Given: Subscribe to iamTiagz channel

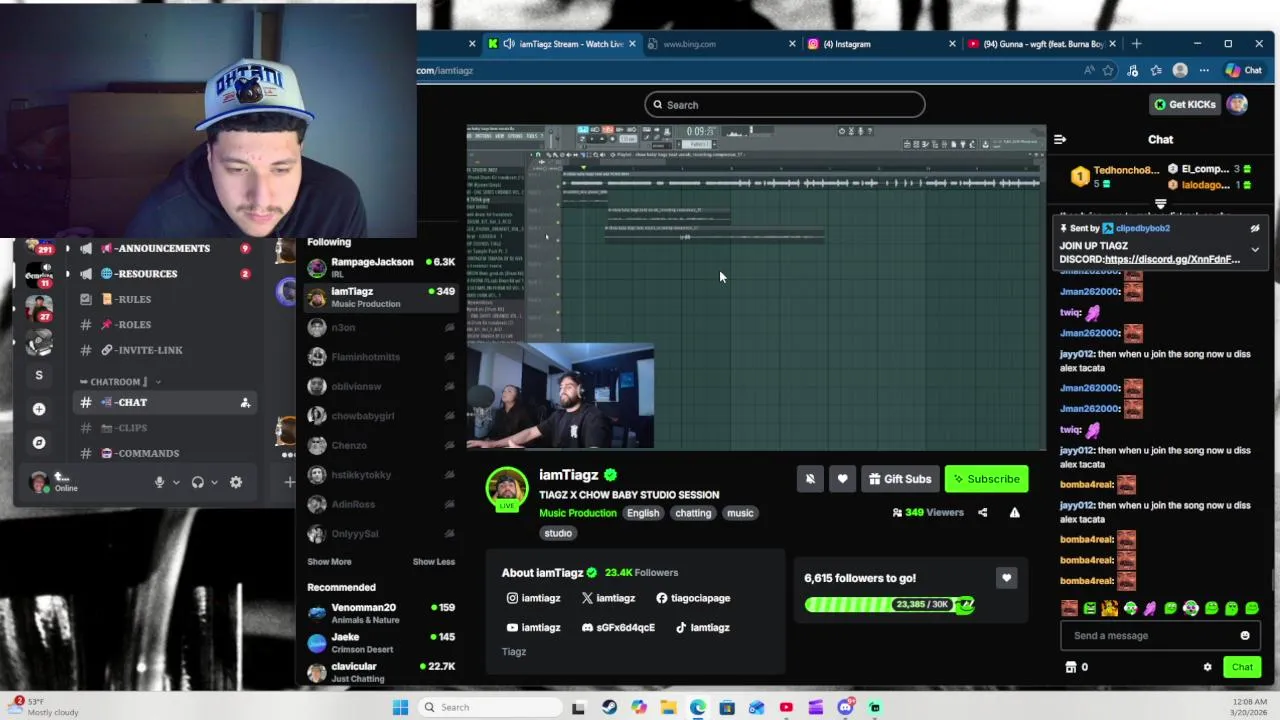Looking at the screenshot, I should [987, 479].
